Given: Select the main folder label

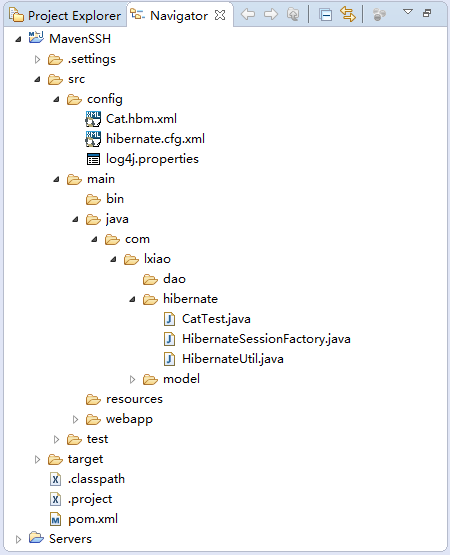Looking at the screenshot, I should (101, 179).
